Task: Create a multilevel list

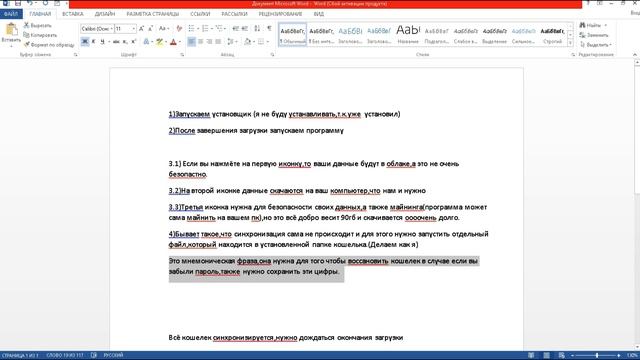Action: click(x=220, y=29)
